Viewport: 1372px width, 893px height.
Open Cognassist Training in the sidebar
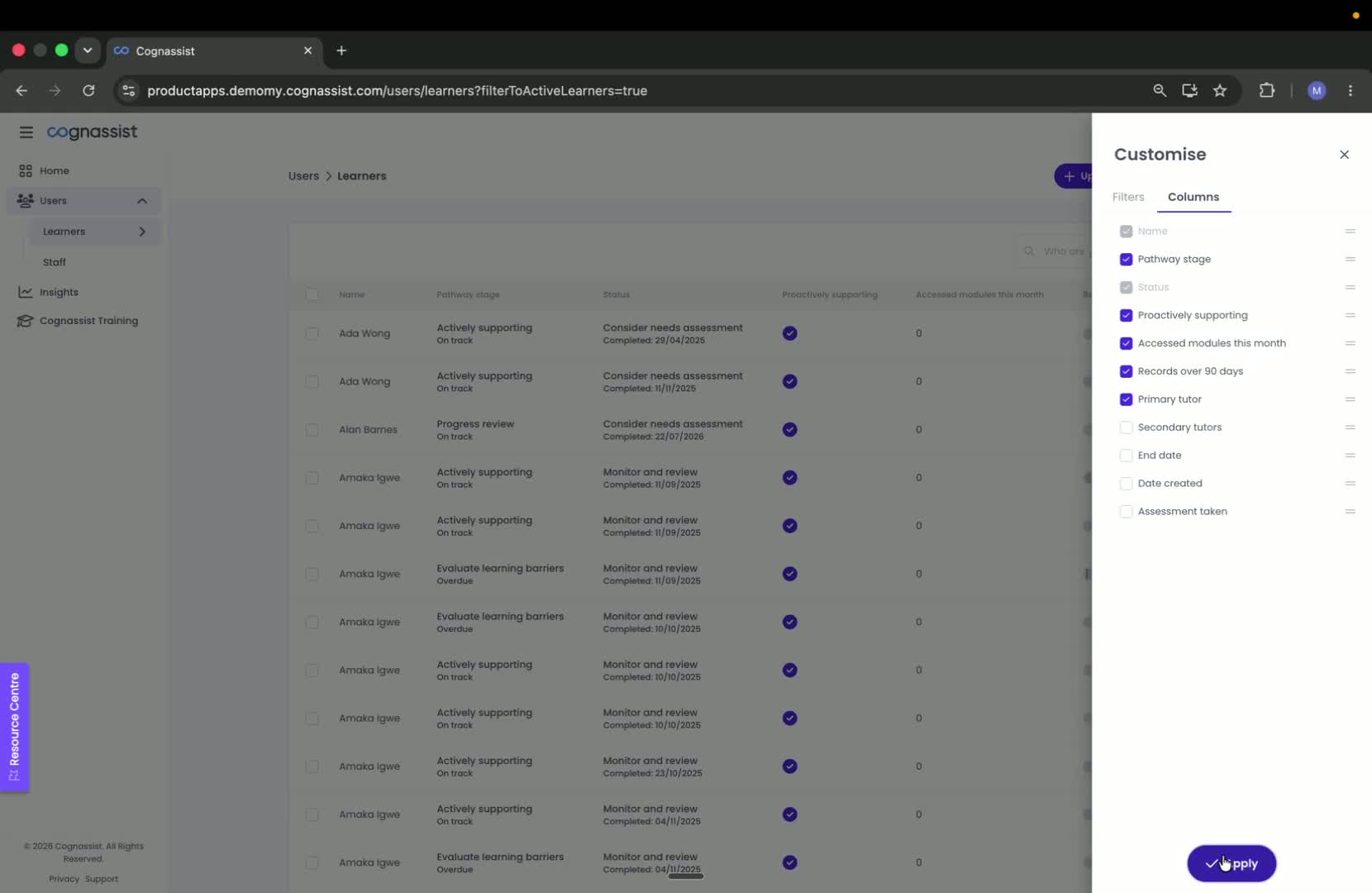point(88,321)
